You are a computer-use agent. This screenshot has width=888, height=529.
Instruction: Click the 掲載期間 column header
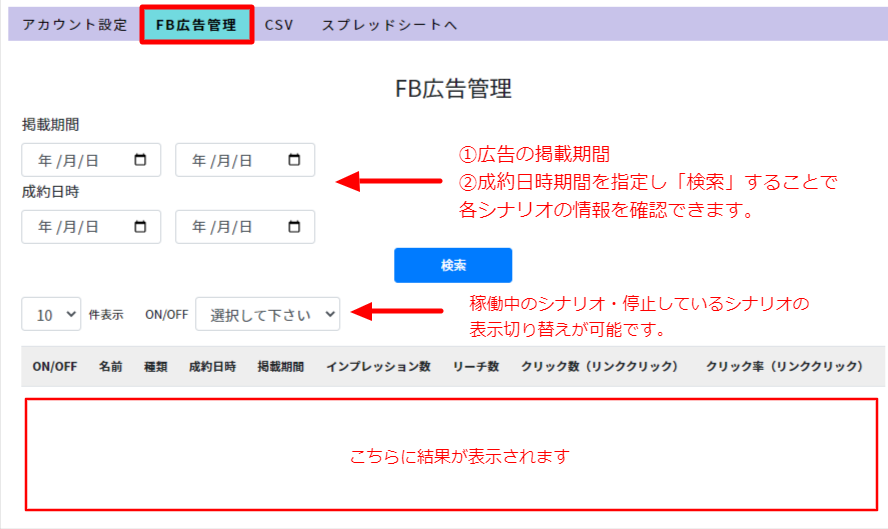coord(281,366)
